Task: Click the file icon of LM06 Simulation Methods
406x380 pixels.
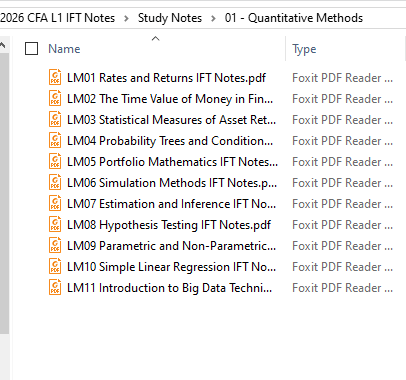Action: [55, 182]
